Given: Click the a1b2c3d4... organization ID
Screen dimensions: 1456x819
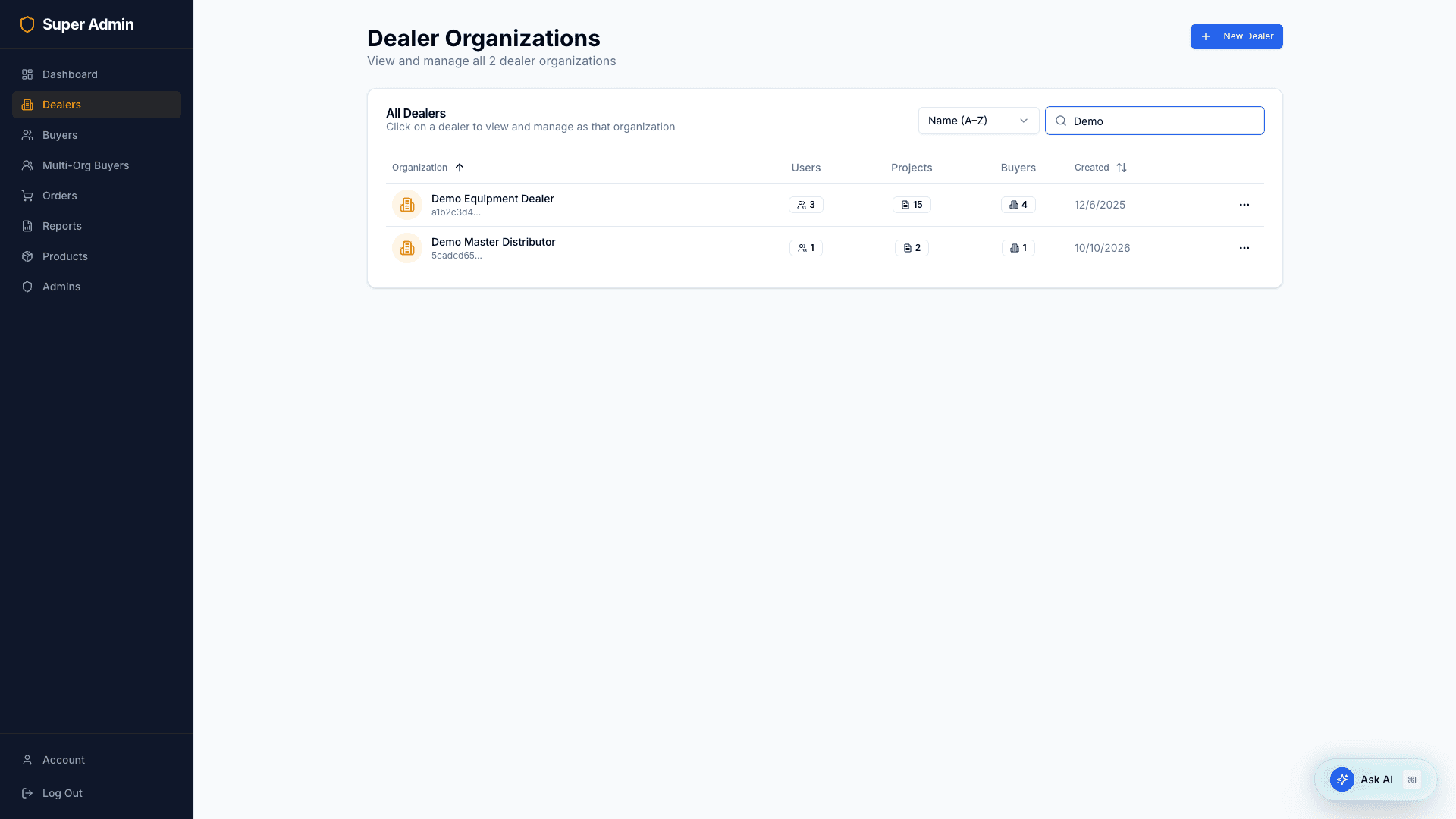Looking at the screenshot, I should tap(456, 212).
